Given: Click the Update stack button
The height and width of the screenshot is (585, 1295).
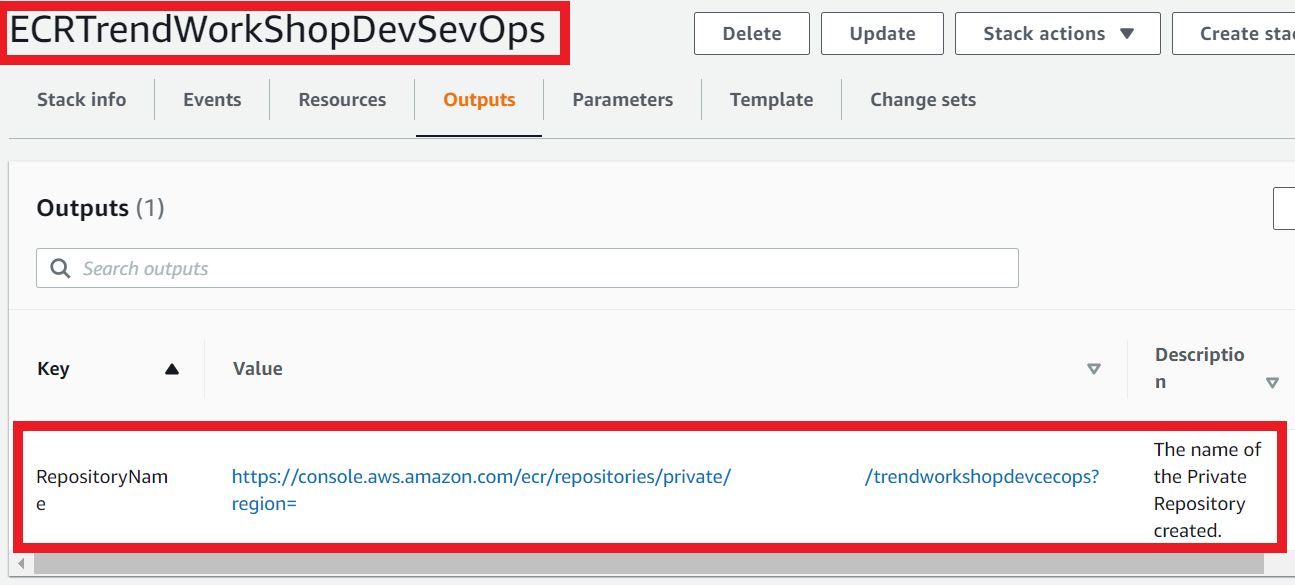Looking at the screenshot, I should tap(882, 34).
